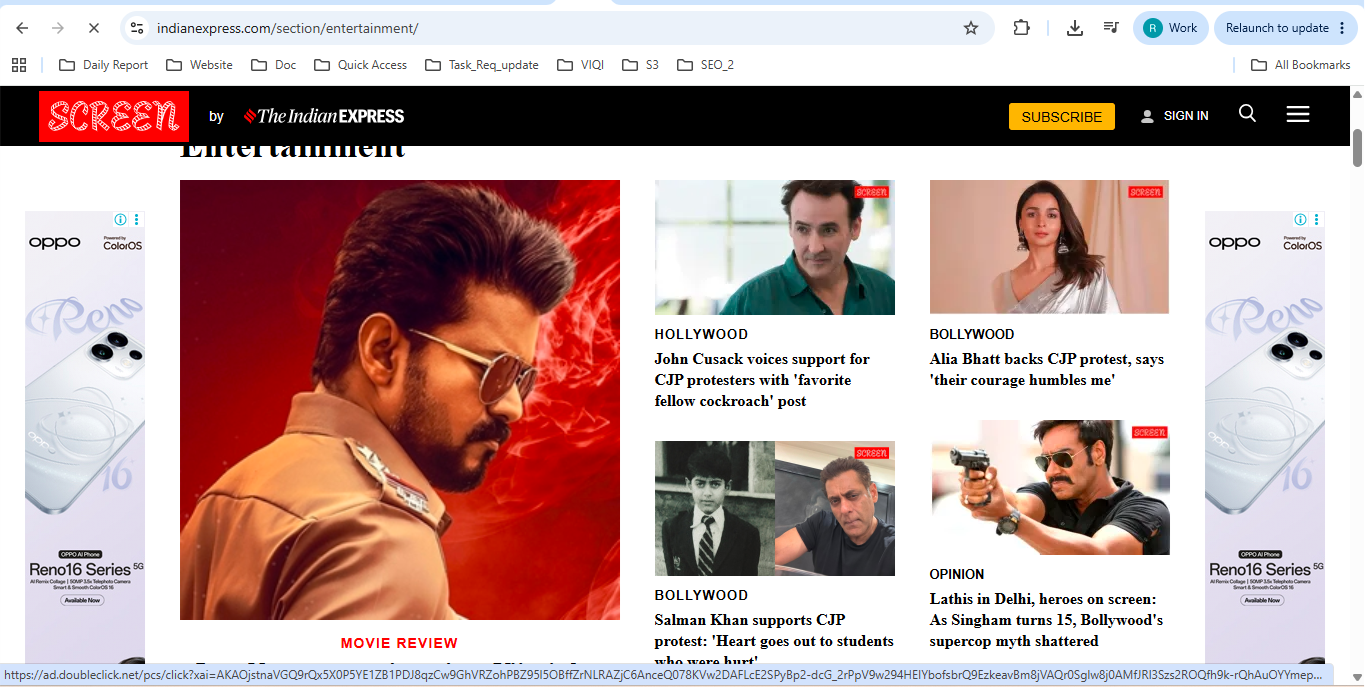Open the Website bookmark folder
Image resolution: width=1365 pixels, height=688 pixels.
click(x=199, y=65)
